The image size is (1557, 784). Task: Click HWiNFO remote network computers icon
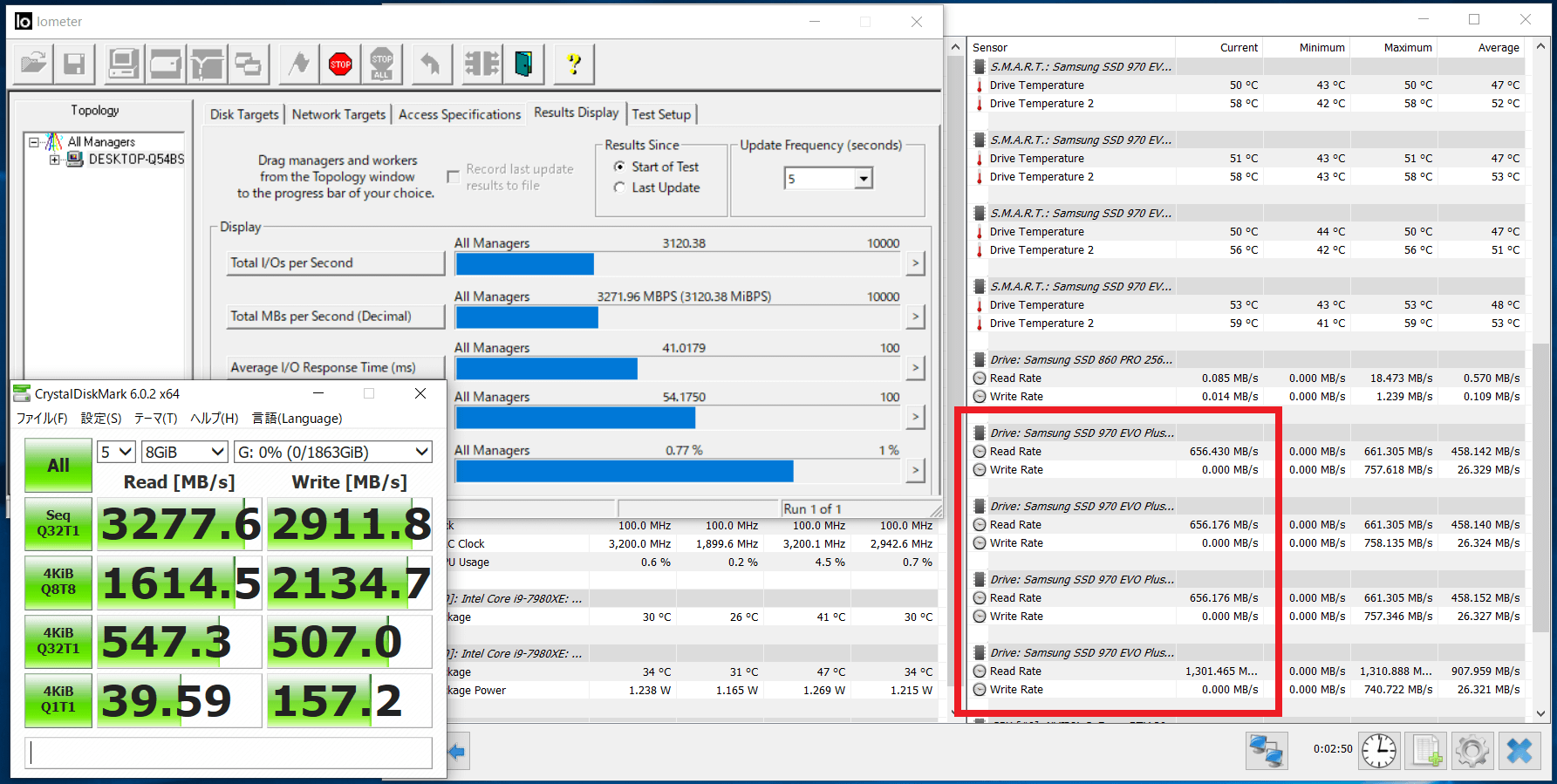tap(1267, 750)
